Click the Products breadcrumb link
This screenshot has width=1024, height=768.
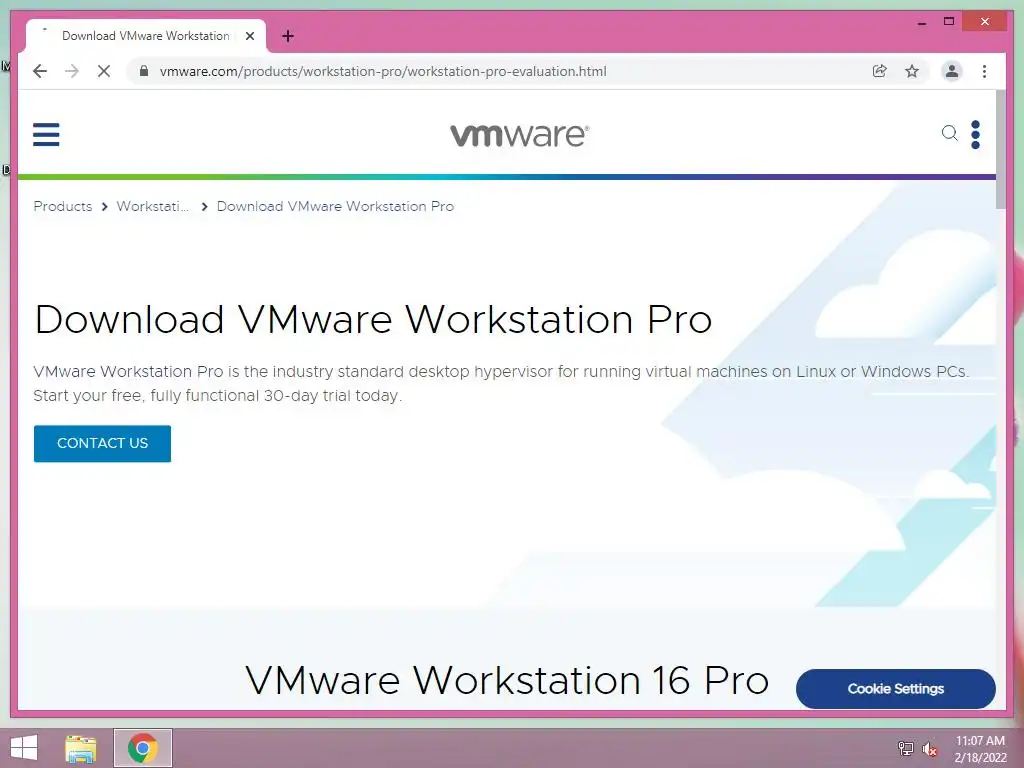point(63,206)
